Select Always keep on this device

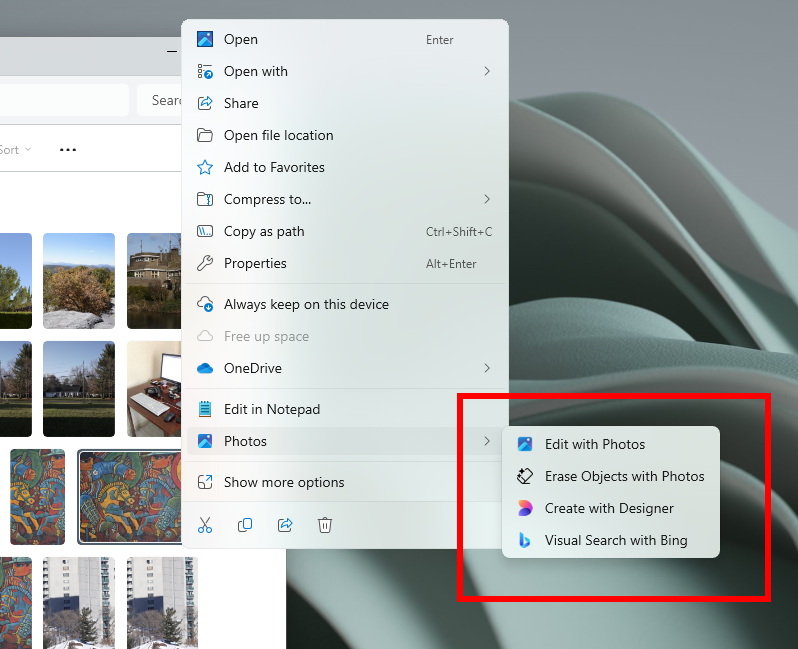point(306,304)
